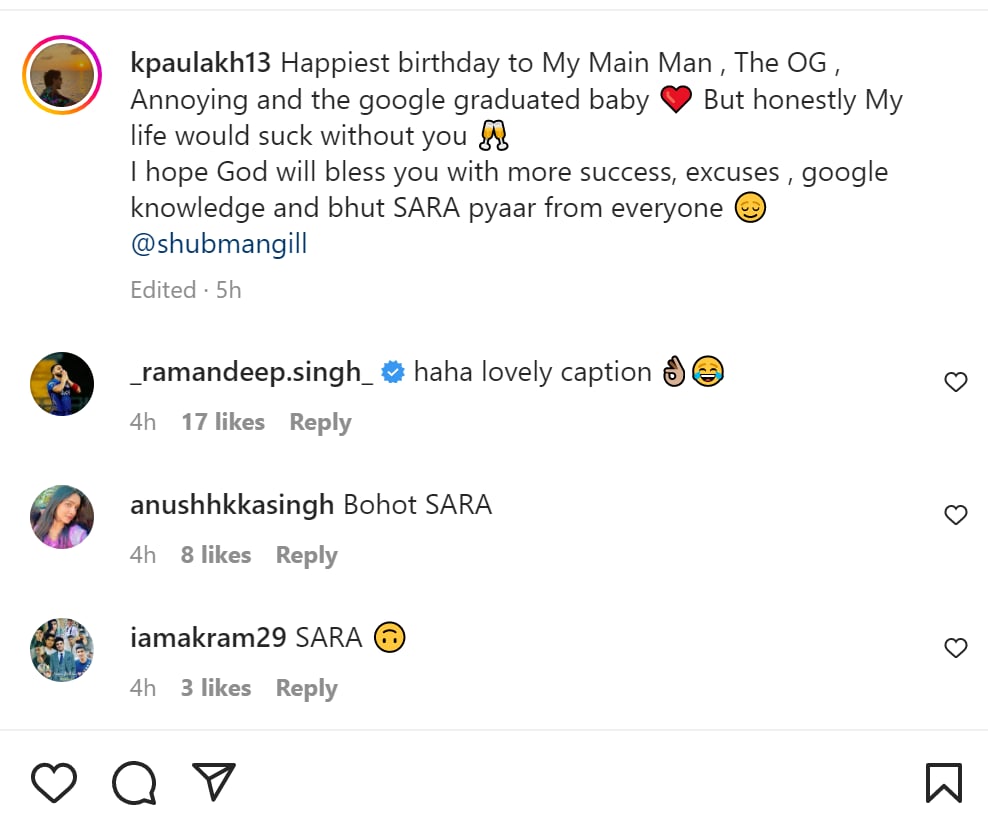Image resolution: width=988 pixels, height=835 pixels.
Task: Save the post with the bookmark icon
Action: click(x=944, y=782)
